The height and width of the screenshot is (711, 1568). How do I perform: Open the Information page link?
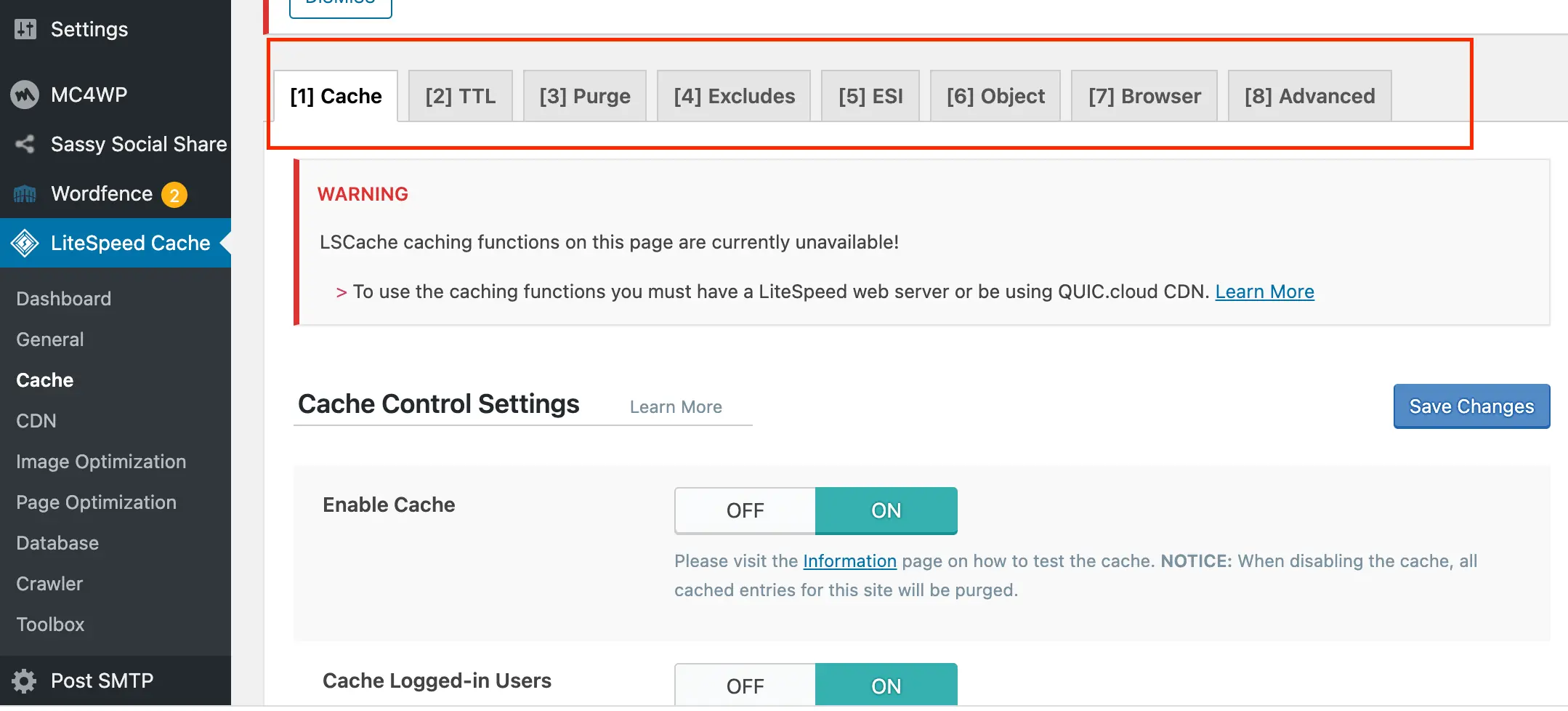[x=849, y=561]
